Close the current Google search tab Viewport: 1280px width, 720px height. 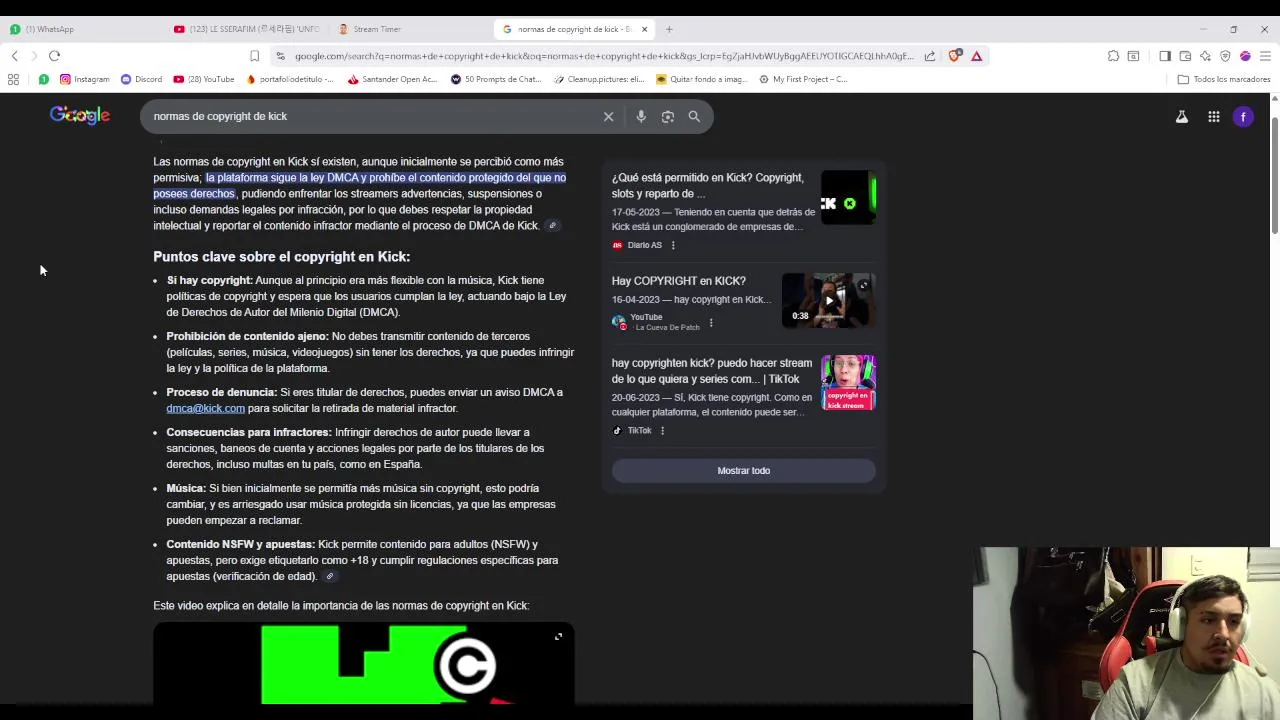click(644, 29)
